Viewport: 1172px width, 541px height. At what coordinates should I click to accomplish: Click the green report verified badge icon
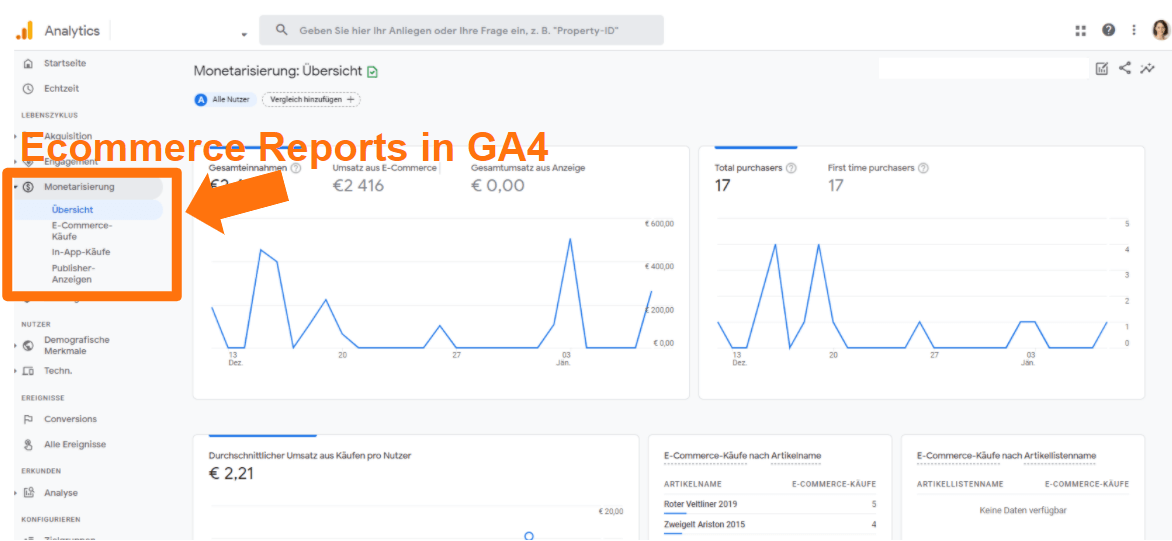372,72
